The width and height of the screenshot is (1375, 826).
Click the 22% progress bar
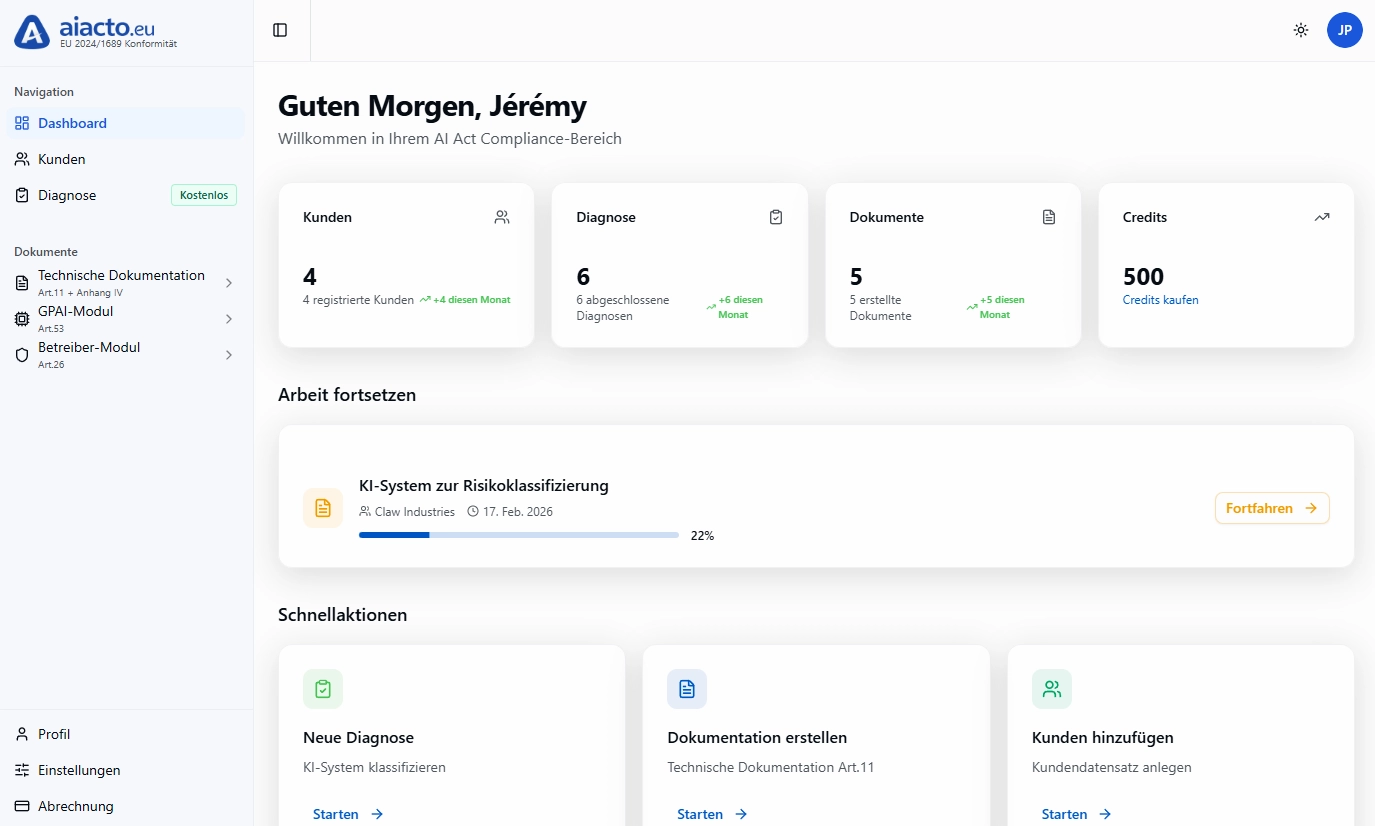coord(518,535)
